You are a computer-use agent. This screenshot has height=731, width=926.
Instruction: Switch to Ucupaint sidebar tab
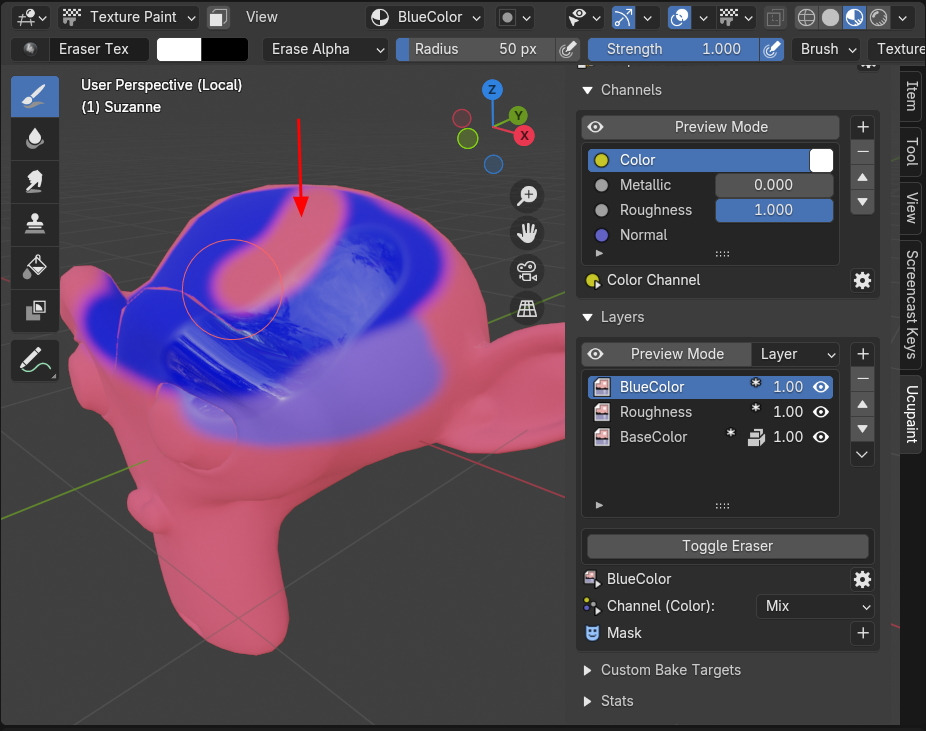(x=911, y=414)
